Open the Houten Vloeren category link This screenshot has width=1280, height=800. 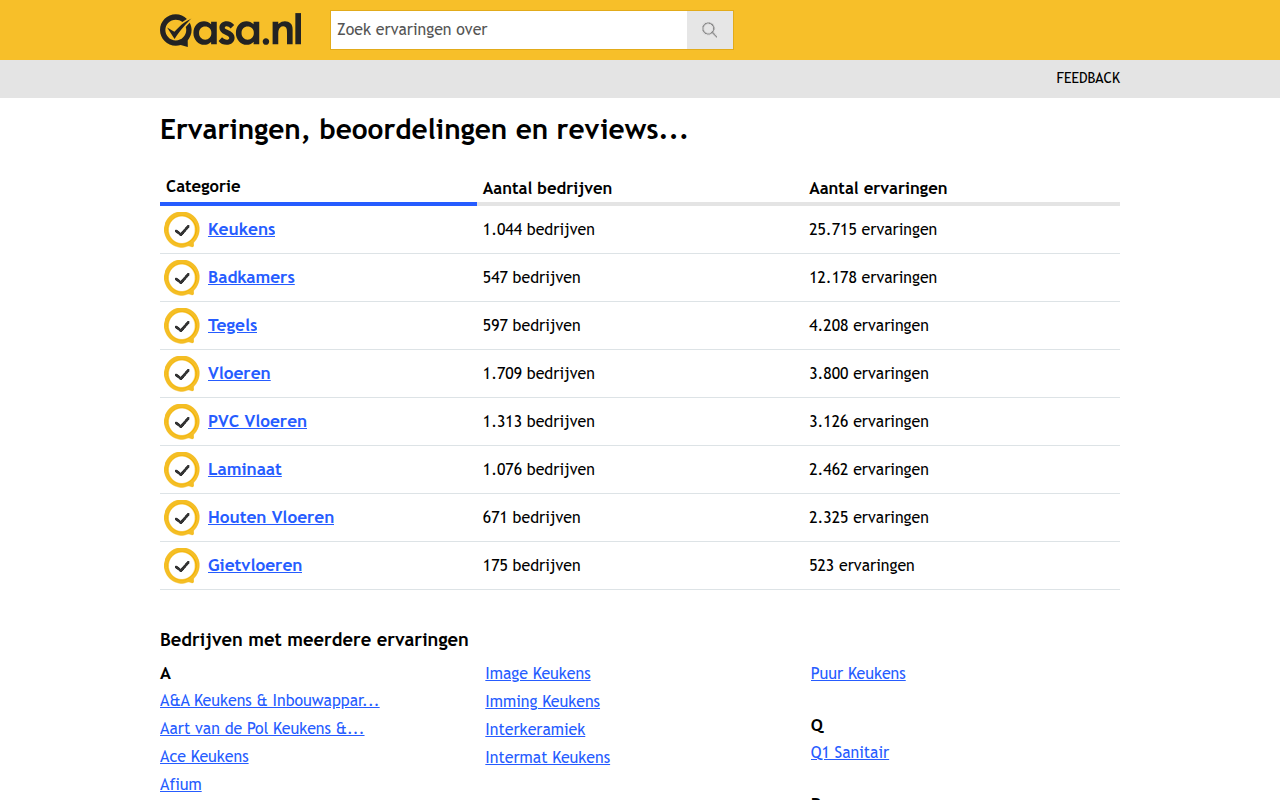(271, 517)
